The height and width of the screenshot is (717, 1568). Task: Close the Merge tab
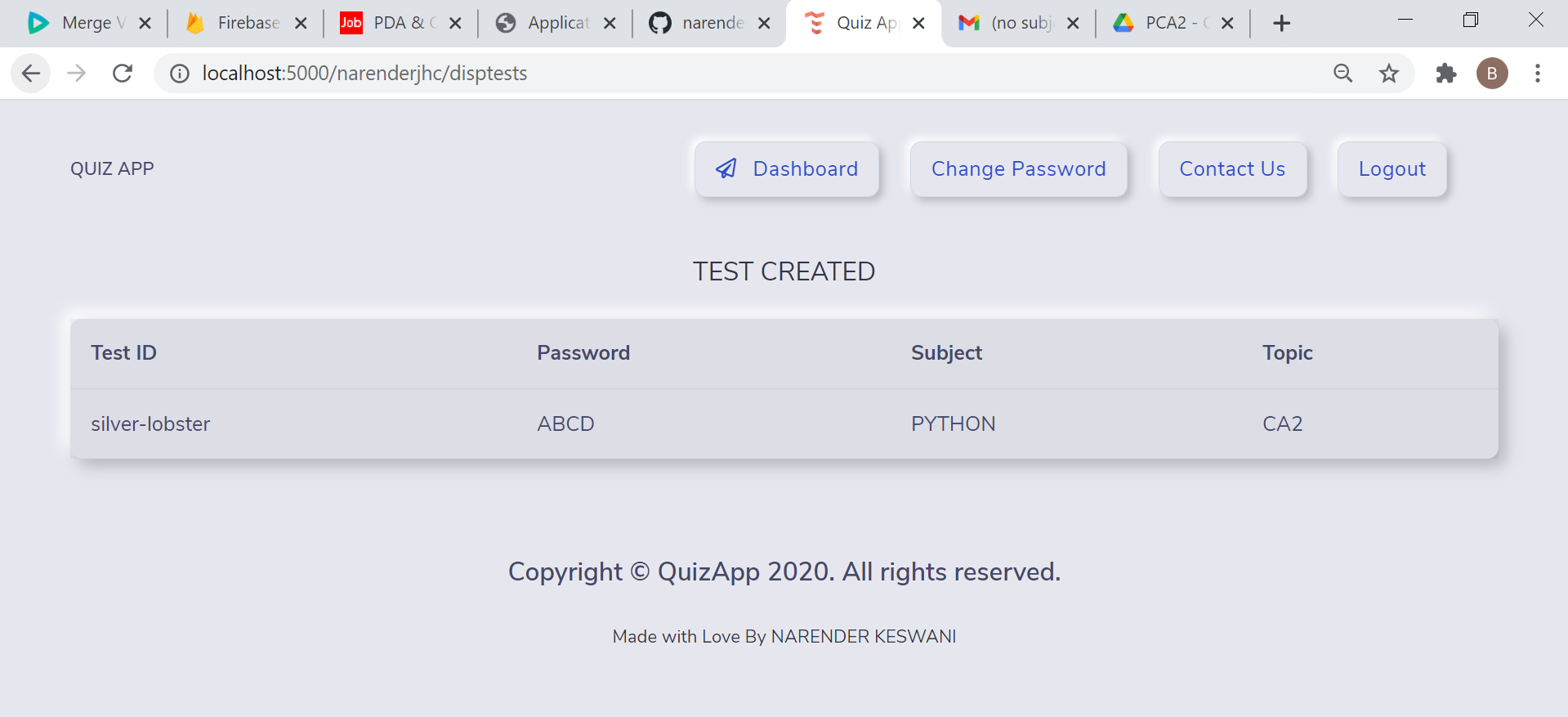pyautogui.click(x=145, y=24)
